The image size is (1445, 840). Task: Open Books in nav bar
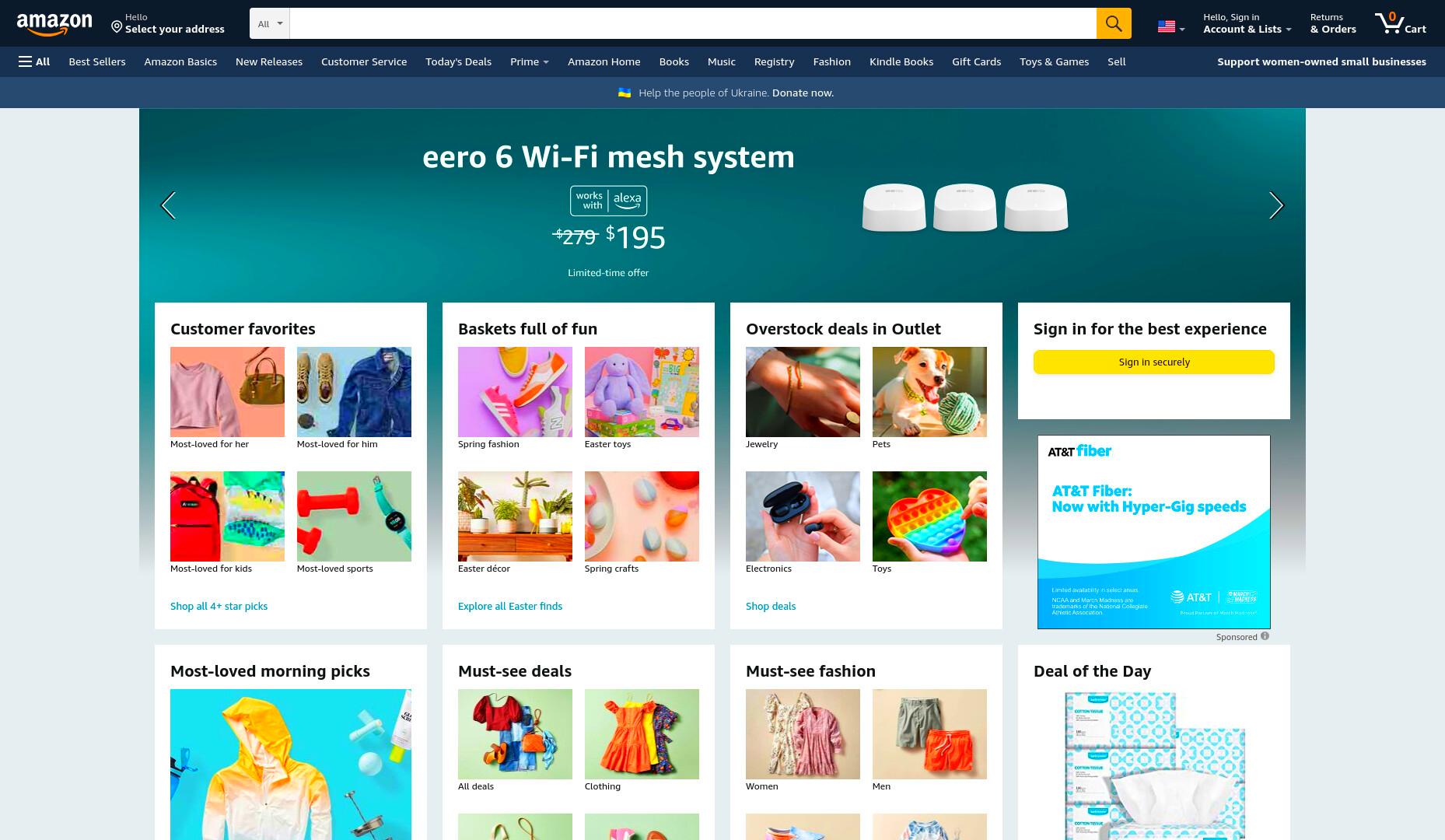tap(674, 61)
